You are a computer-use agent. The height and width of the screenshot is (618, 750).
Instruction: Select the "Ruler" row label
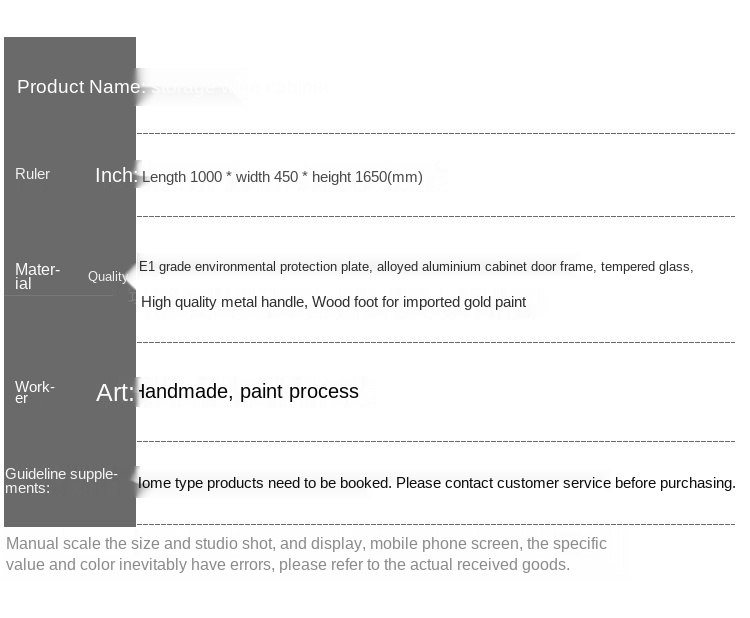point(32,174)
